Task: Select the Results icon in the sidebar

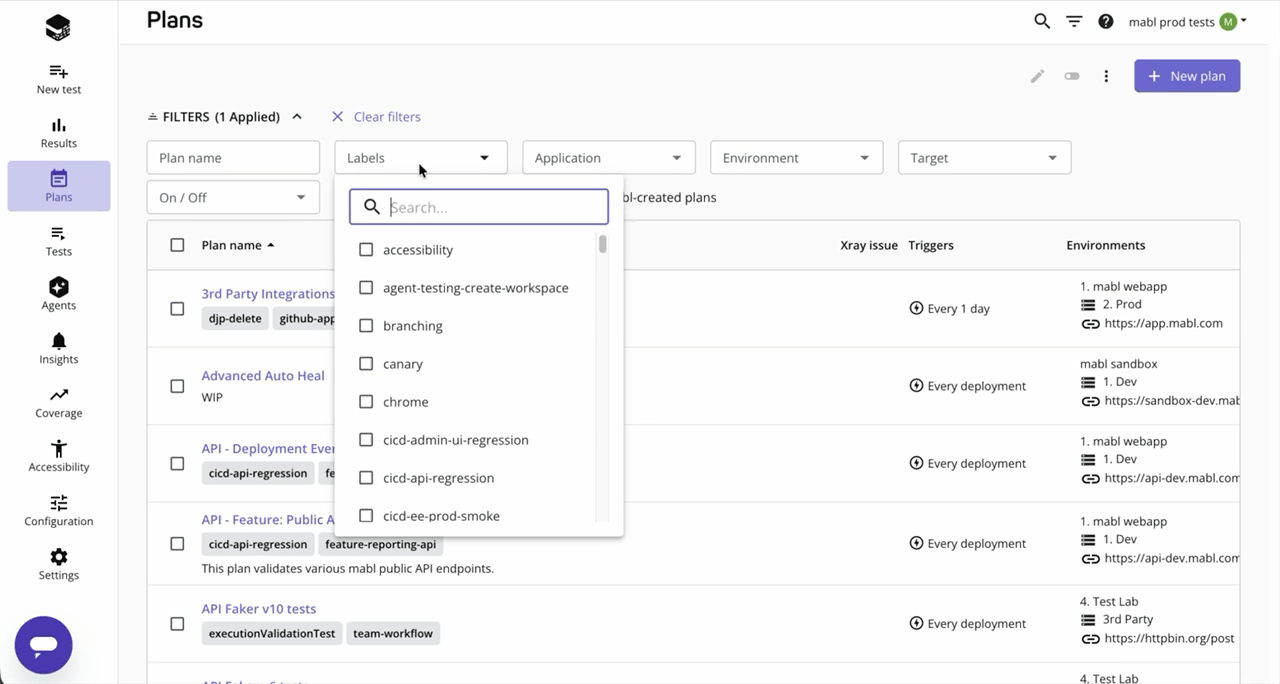Action: pos(58,127)
